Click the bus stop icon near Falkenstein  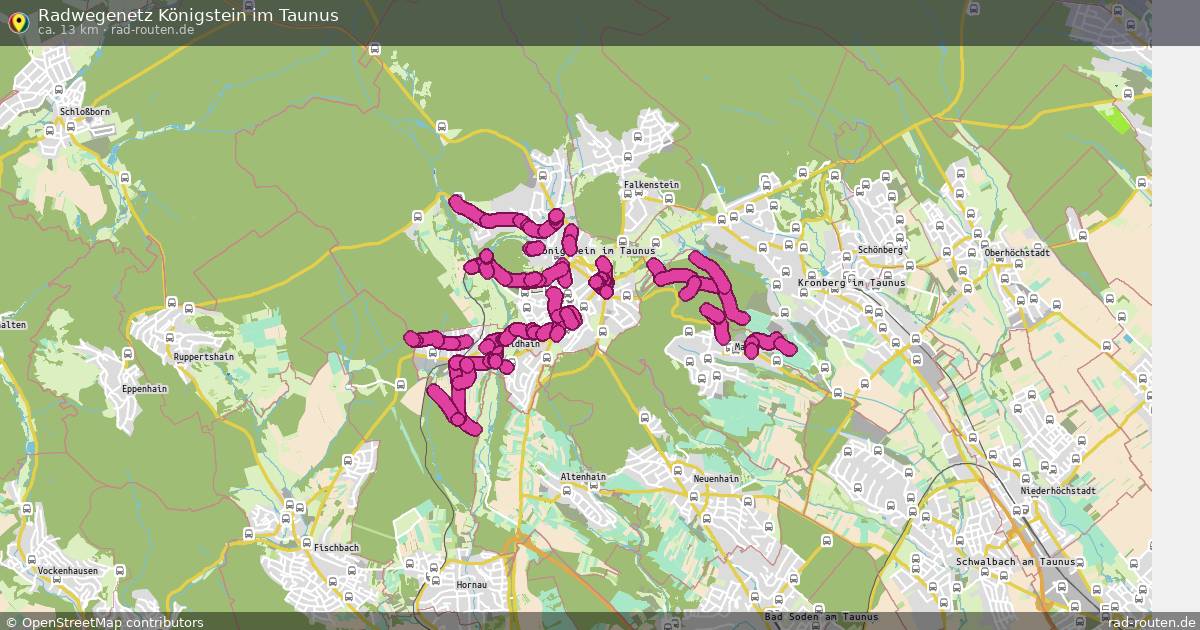pyautogui.click(x=628, y=194)
